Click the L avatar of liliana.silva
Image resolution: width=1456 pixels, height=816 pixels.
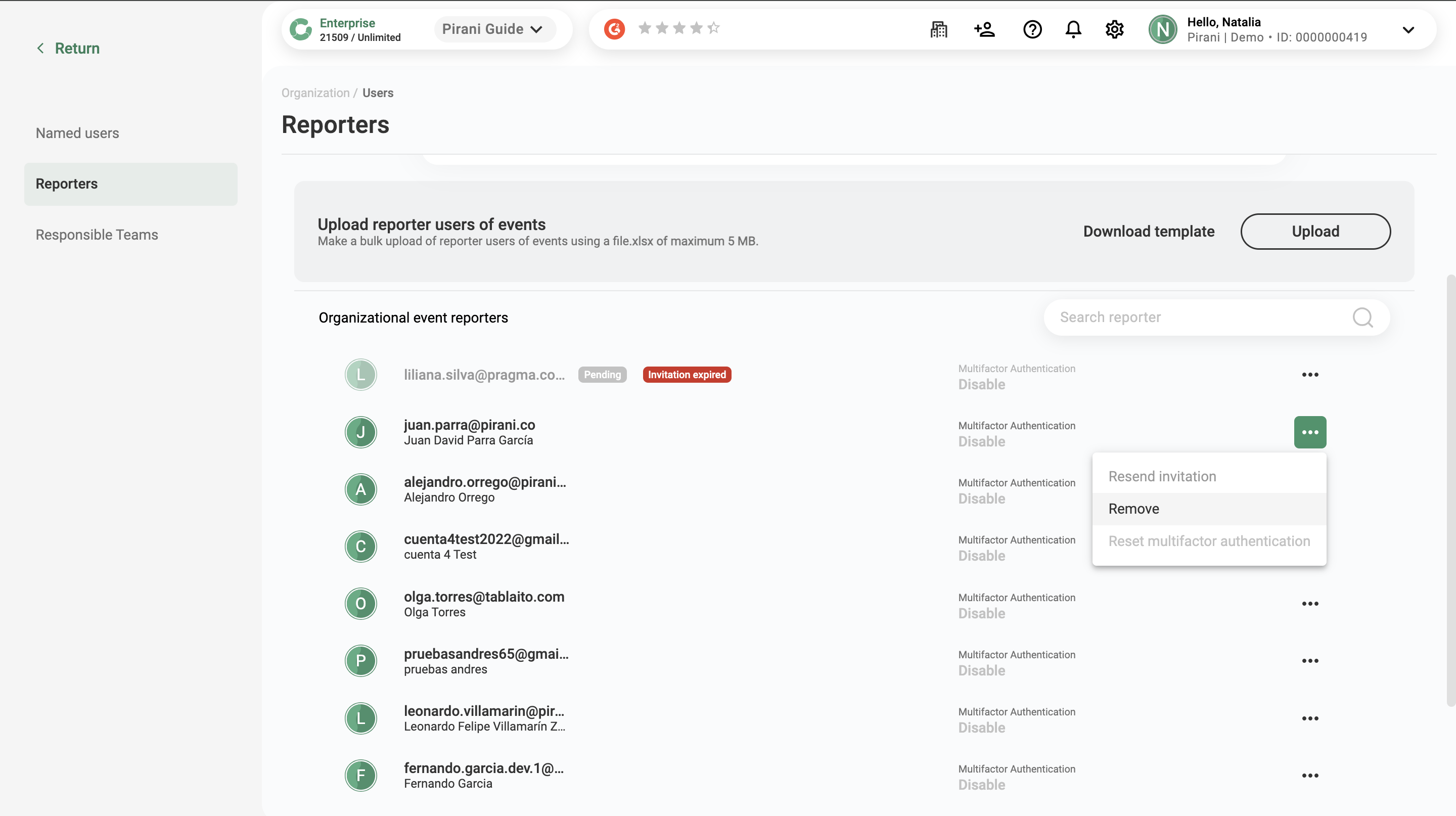tap(360, 375)
